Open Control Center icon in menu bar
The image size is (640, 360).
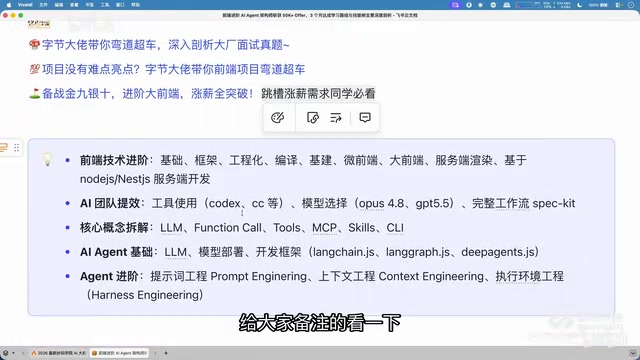[x=618, y=5]
